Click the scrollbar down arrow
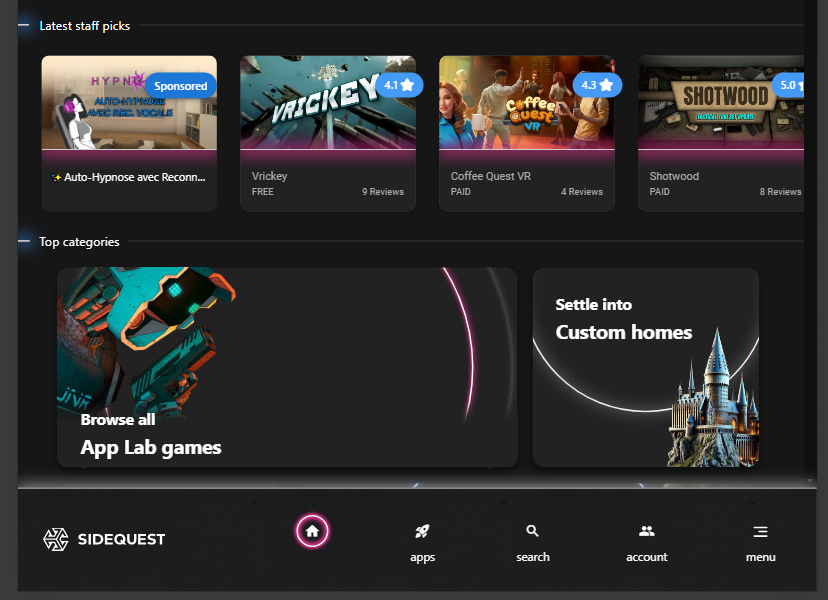The width and height of the screenshot is (828, 600). (810, 480)
